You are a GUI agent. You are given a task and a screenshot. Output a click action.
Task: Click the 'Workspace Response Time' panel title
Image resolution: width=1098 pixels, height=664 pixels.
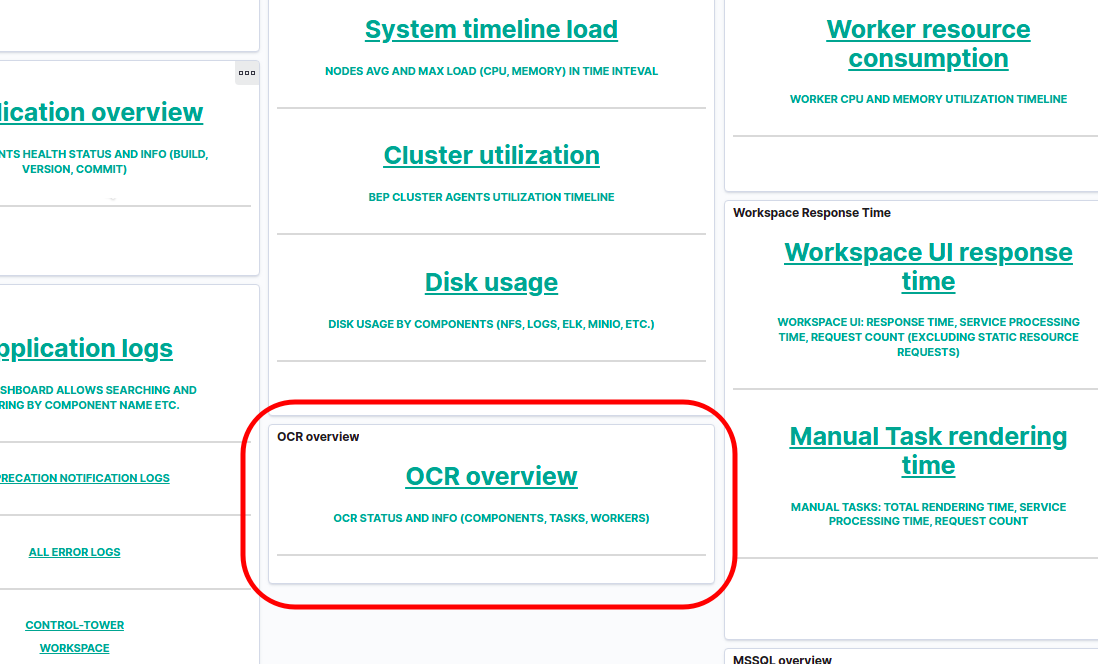812,213
